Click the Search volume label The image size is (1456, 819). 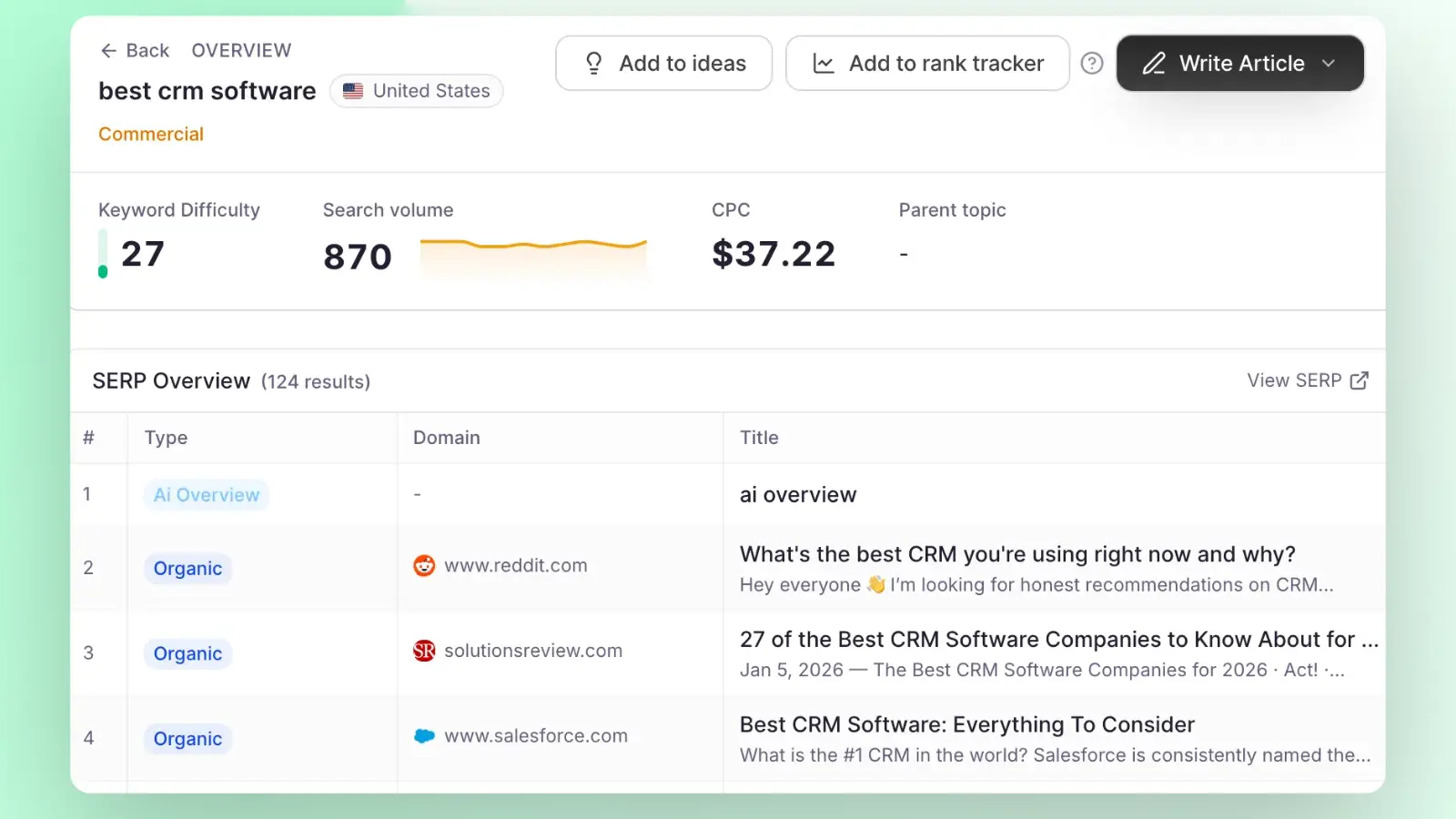coord(389,210)
